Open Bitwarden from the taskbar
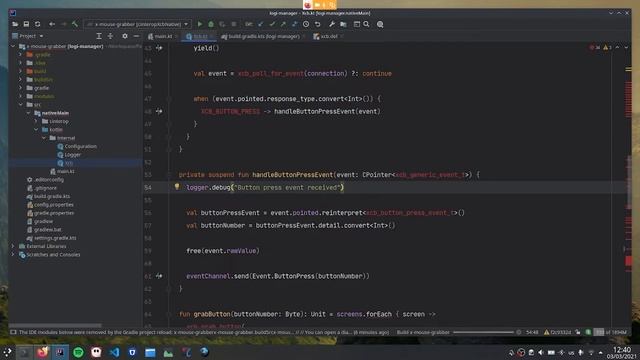Image resolution: width=640 pixels, height=360 pixels. 132,352
